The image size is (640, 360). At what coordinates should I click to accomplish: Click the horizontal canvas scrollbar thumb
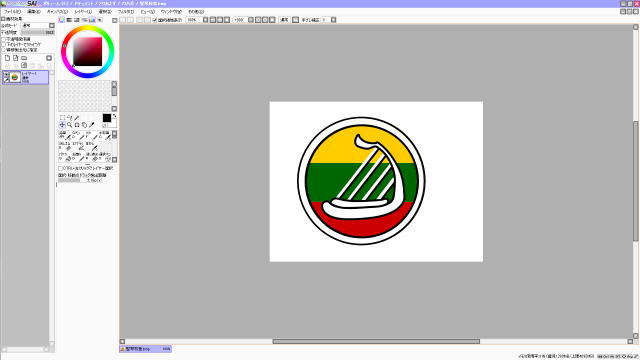tap(376, 341)
